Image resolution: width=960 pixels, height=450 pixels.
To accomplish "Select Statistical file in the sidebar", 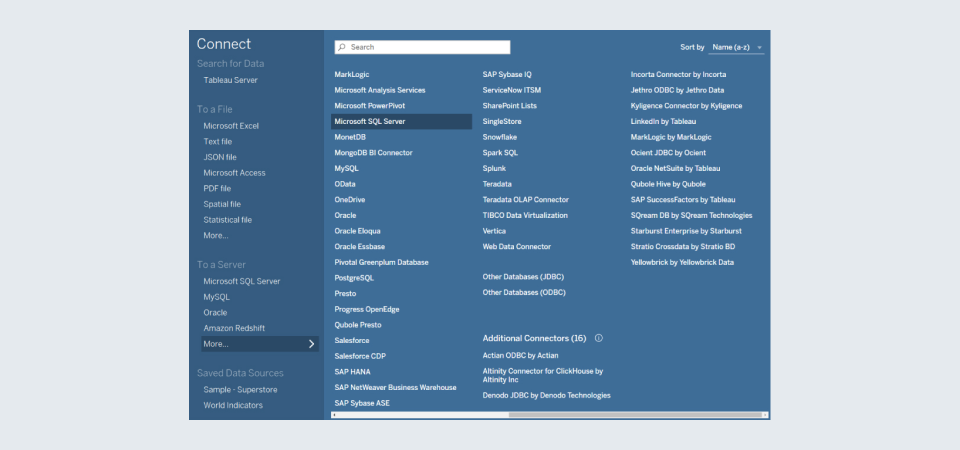I will click(228, 220).
